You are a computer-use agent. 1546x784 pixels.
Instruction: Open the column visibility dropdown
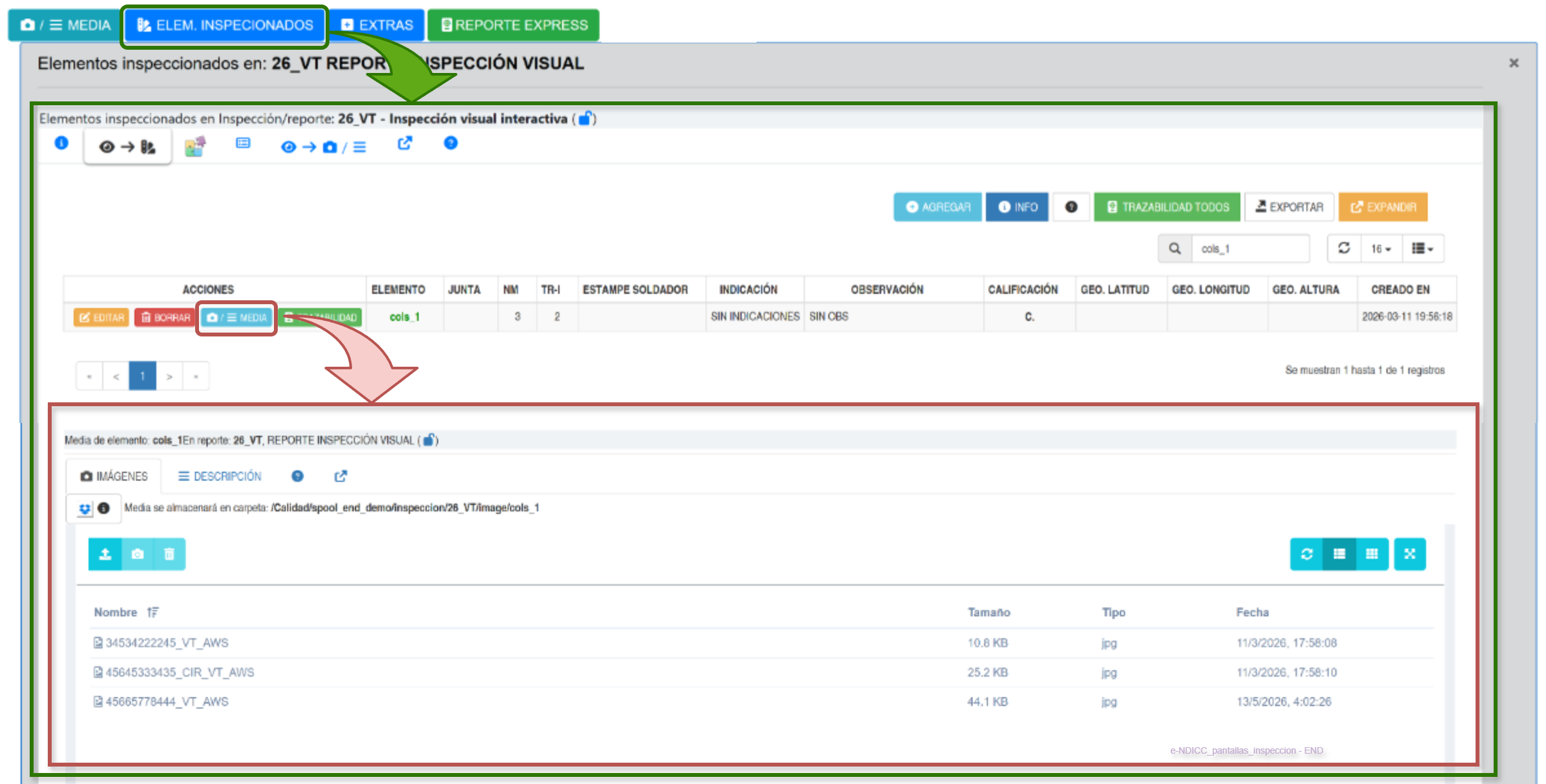coord(1423,249)
